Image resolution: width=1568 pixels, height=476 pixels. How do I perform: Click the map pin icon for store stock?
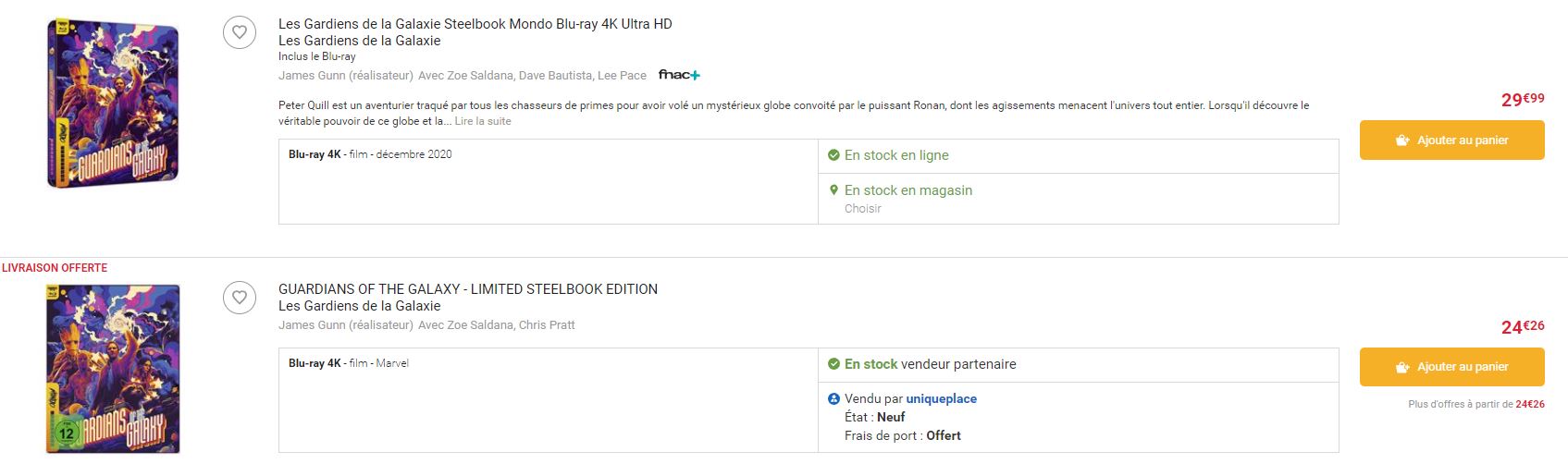click(833, 190)
